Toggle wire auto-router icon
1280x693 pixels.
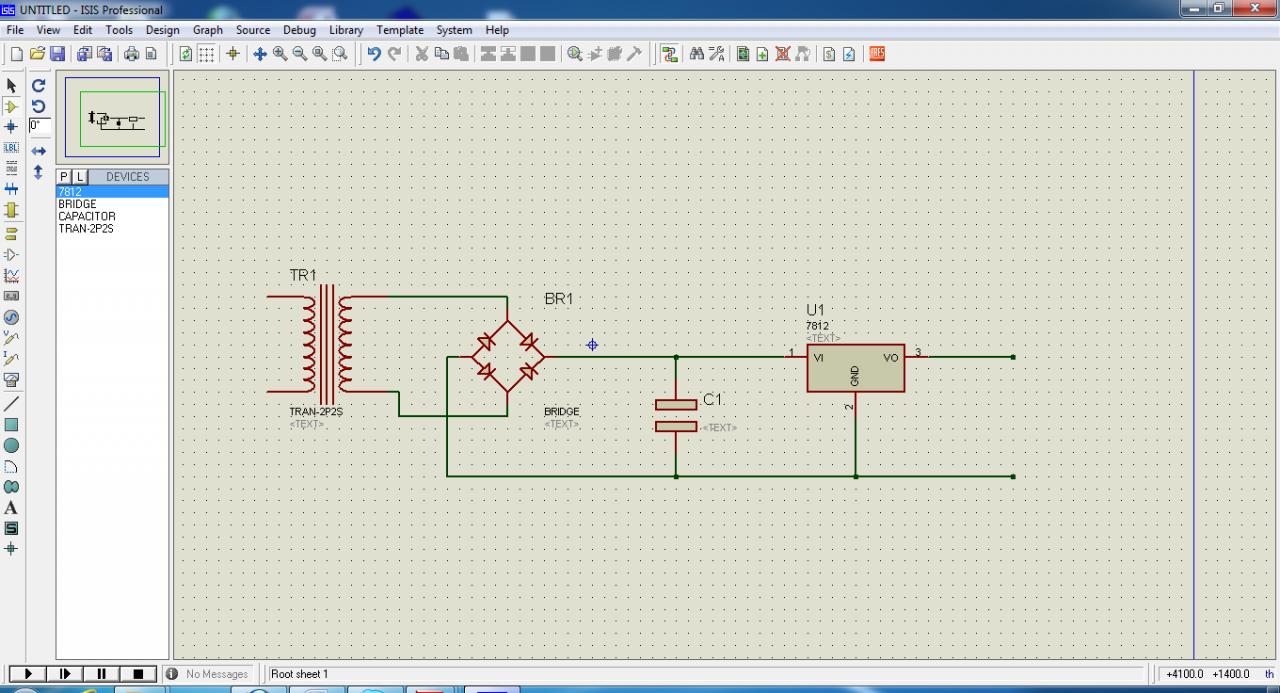[x=670, y=54]
